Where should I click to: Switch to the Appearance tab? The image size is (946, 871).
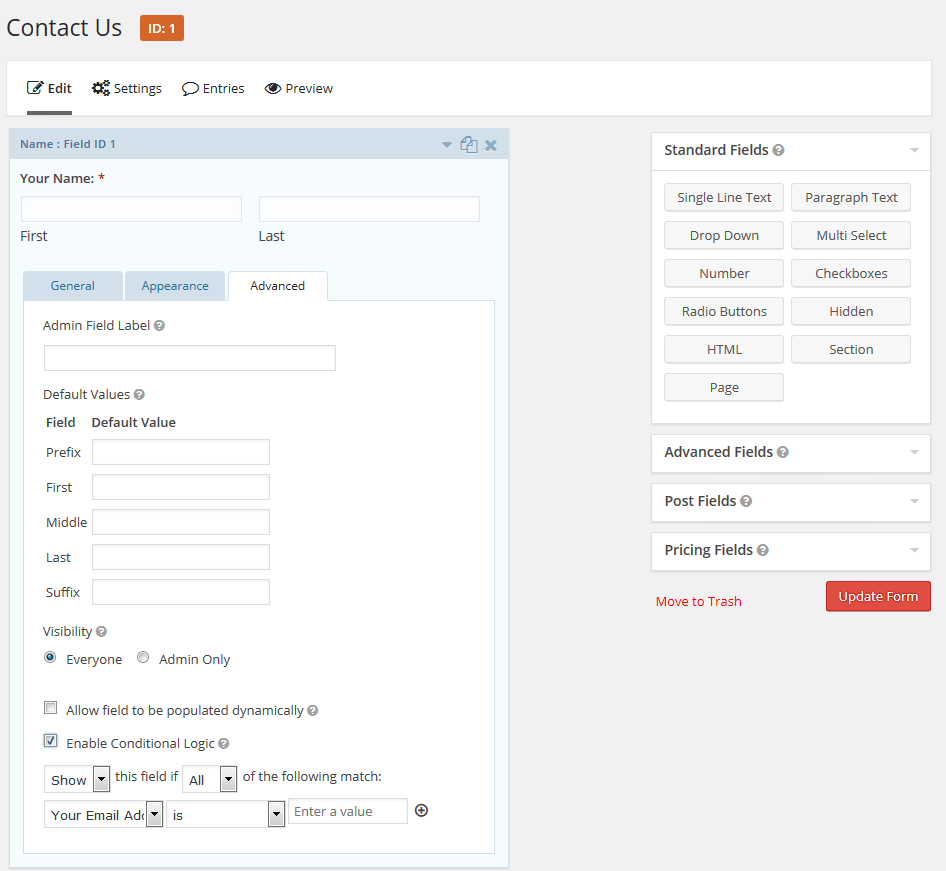click(x=175, y=286)
